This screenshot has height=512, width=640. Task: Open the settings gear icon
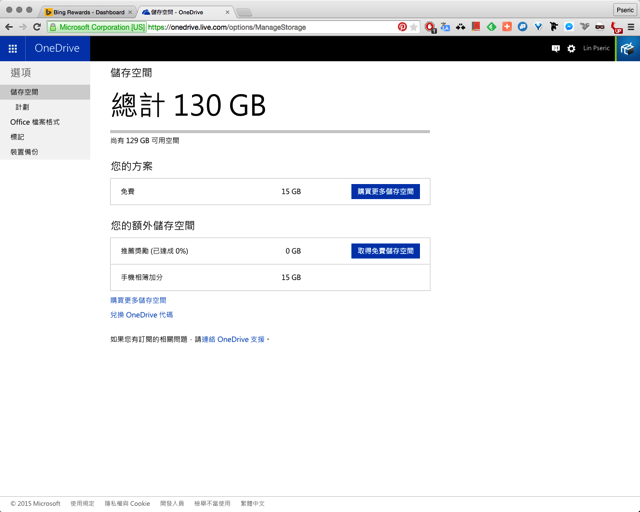click(571, 49)
